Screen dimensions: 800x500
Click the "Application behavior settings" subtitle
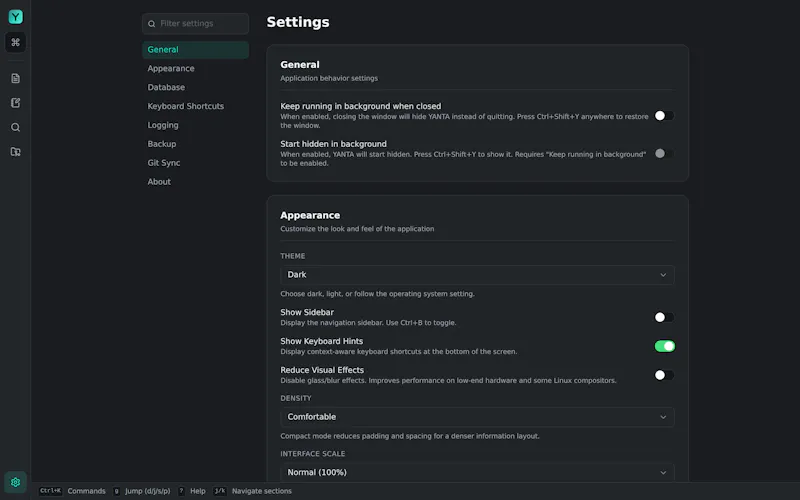[329, 78]
